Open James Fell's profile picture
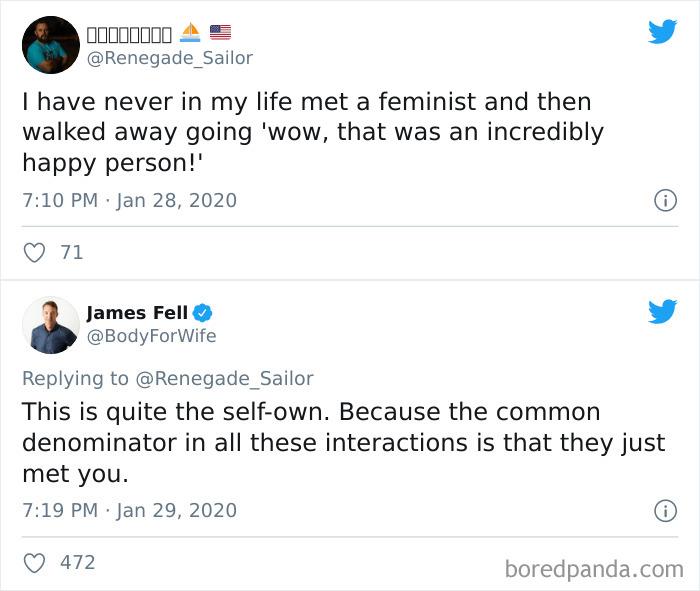 coord(50,325)
